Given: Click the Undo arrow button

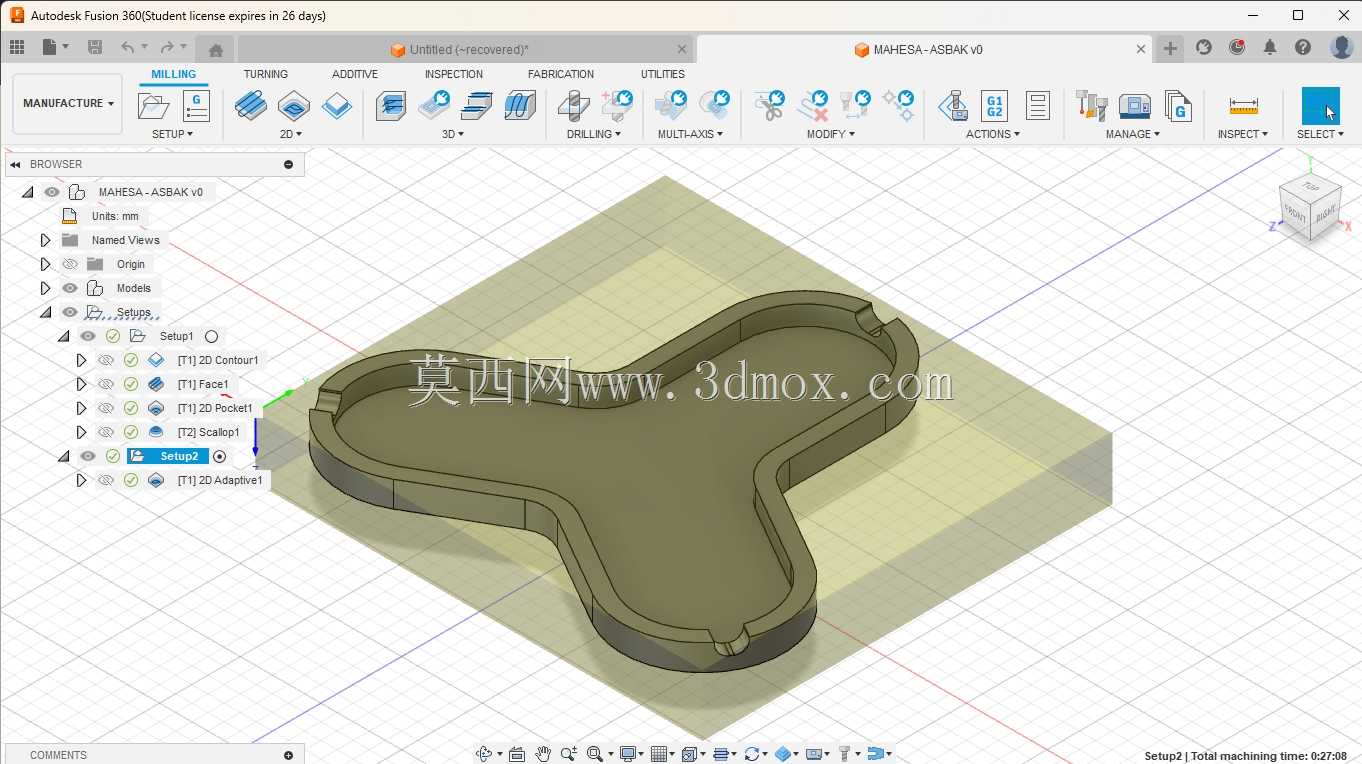Looking at the screenshot, I should [128, 47].
